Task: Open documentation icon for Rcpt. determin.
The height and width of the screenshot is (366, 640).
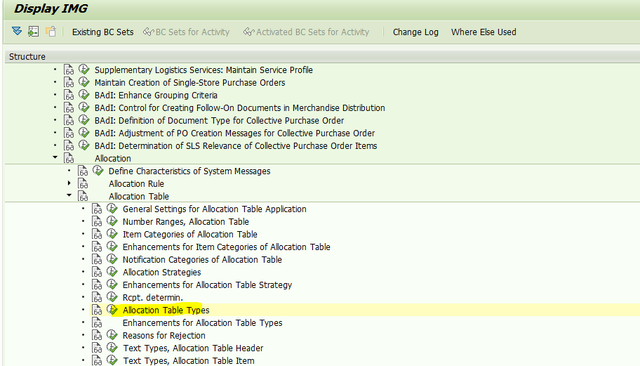Action: click(97, 297)
